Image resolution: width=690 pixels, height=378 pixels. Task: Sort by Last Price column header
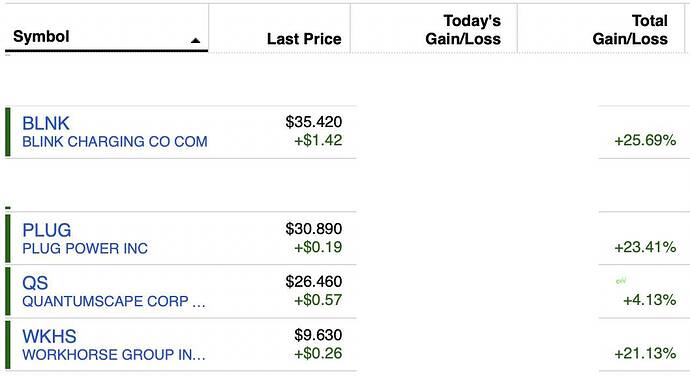tap(304, 39)
